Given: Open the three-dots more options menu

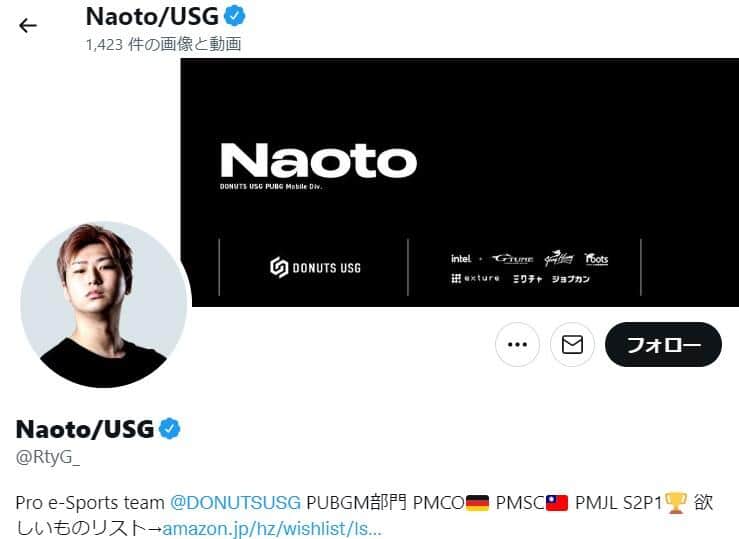Looking at the screenshot, I should coord(517,344).
